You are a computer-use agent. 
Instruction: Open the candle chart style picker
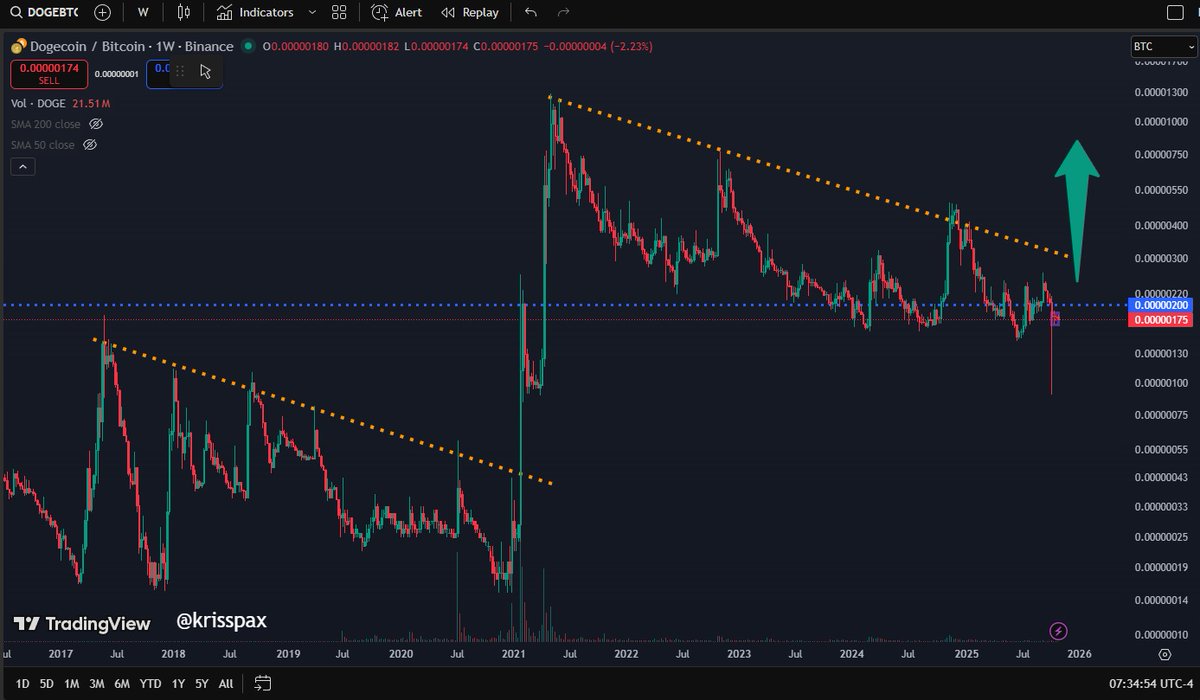pos(184,13)
